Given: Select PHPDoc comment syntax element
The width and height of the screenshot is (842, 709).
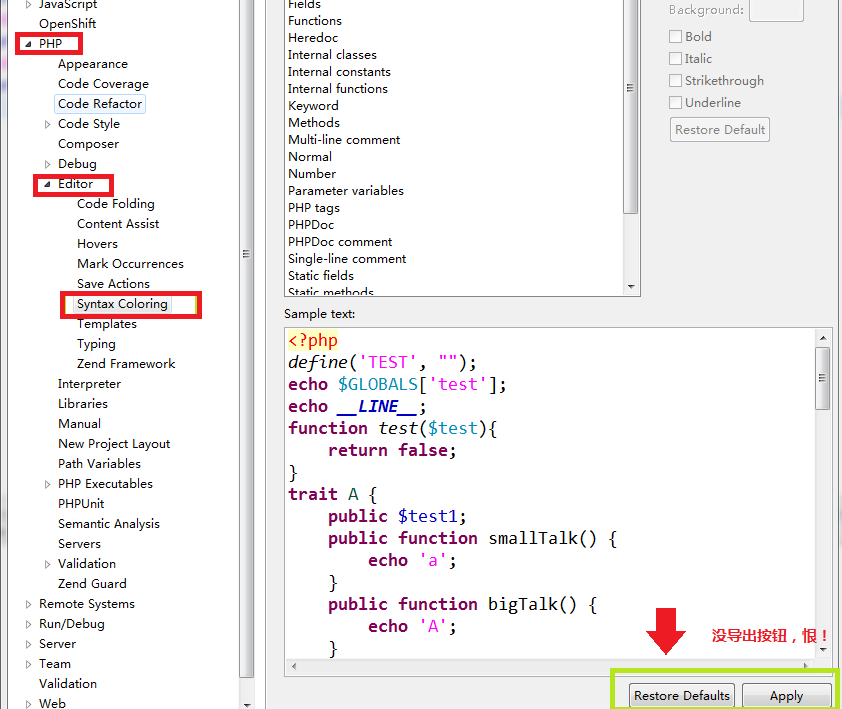Looking at the screenshot, I should click(340, 242).
